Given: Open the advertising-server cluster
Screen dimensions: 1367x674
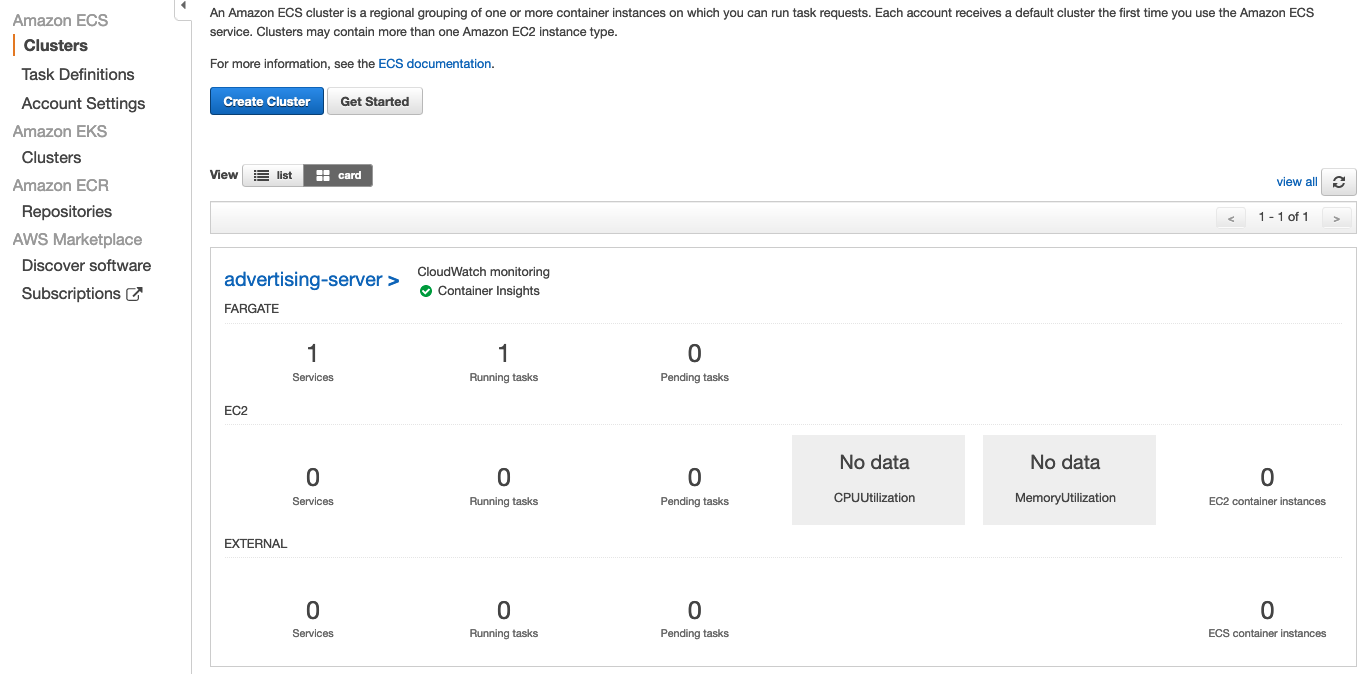Looking at the screenshot, I should point(312,280).
